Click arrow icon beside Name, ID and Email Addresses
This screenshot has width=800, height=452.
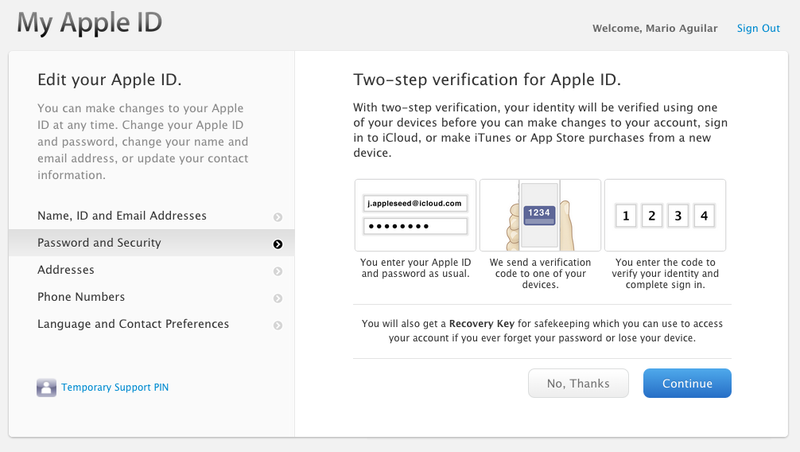click(x=278, y=217)
